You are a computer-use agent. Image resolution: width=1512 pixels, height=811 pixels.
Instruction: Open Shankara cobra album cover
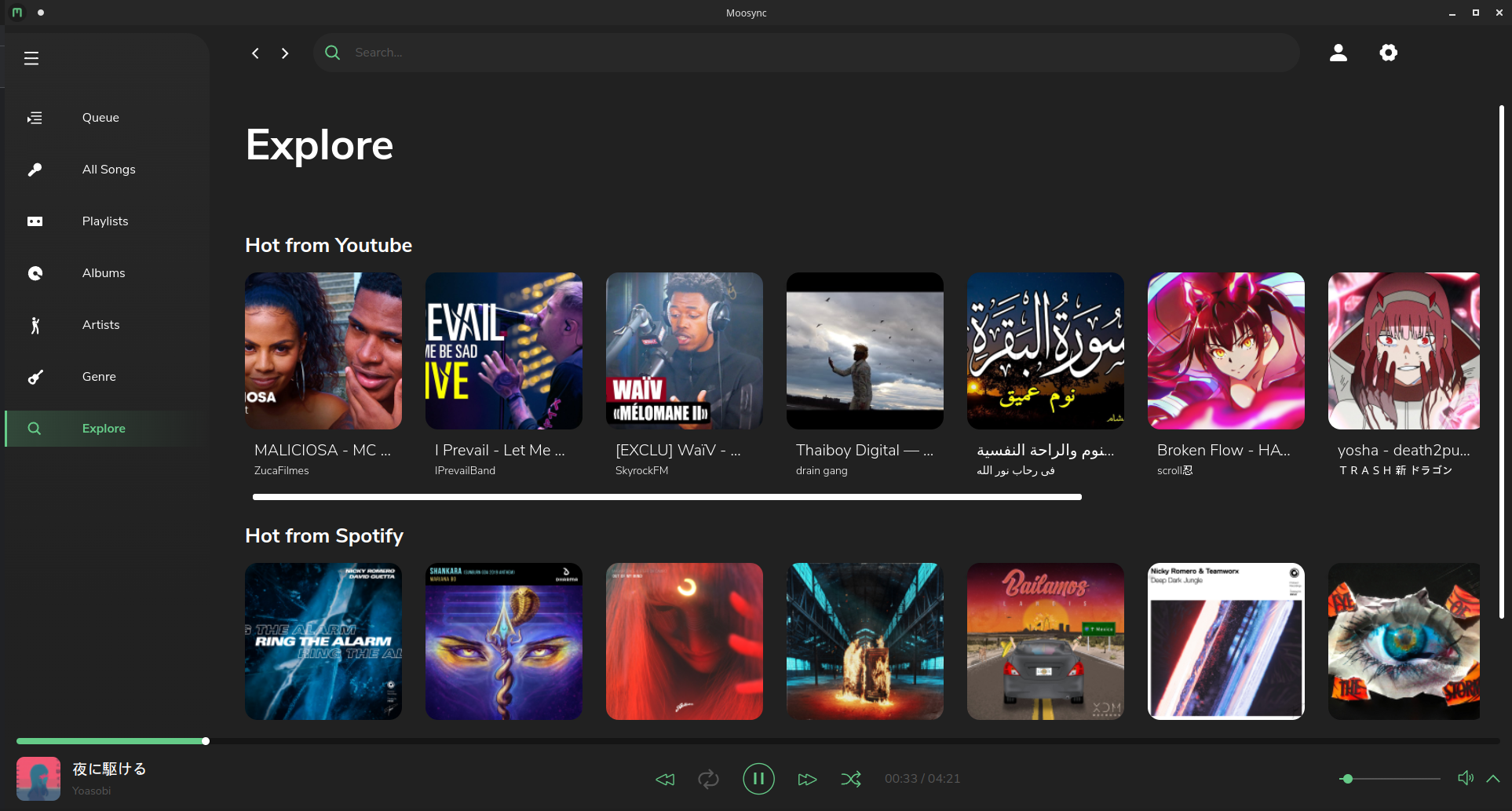click(504, 641)
